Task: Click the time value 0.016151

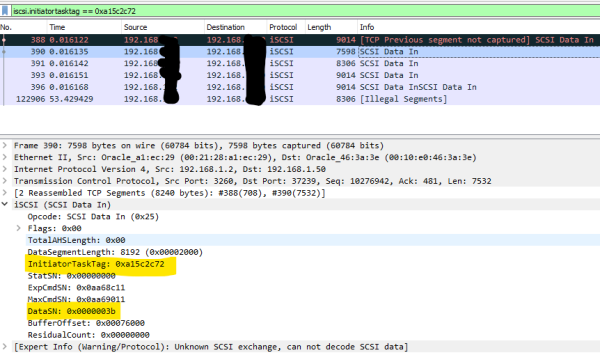Action: pos(69,75)
